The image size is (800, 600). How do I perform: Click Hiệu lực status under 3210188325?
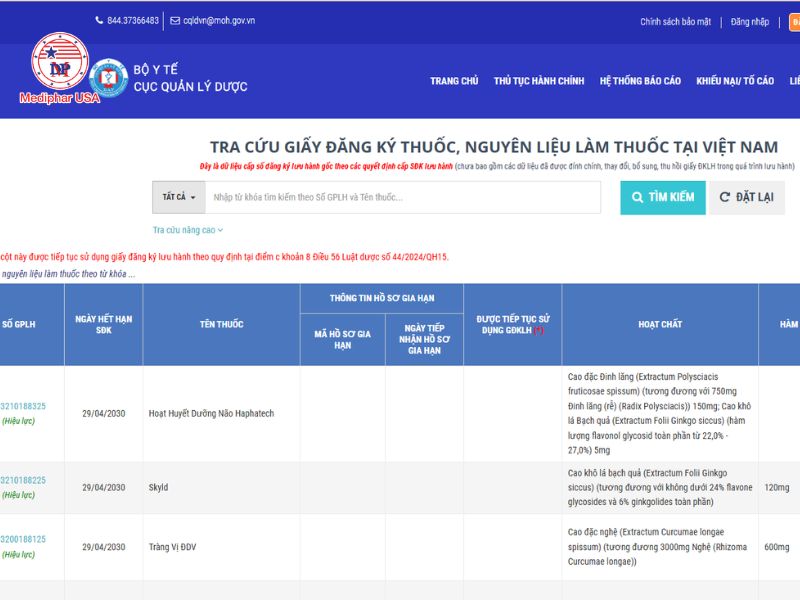(x=18, y=421)
